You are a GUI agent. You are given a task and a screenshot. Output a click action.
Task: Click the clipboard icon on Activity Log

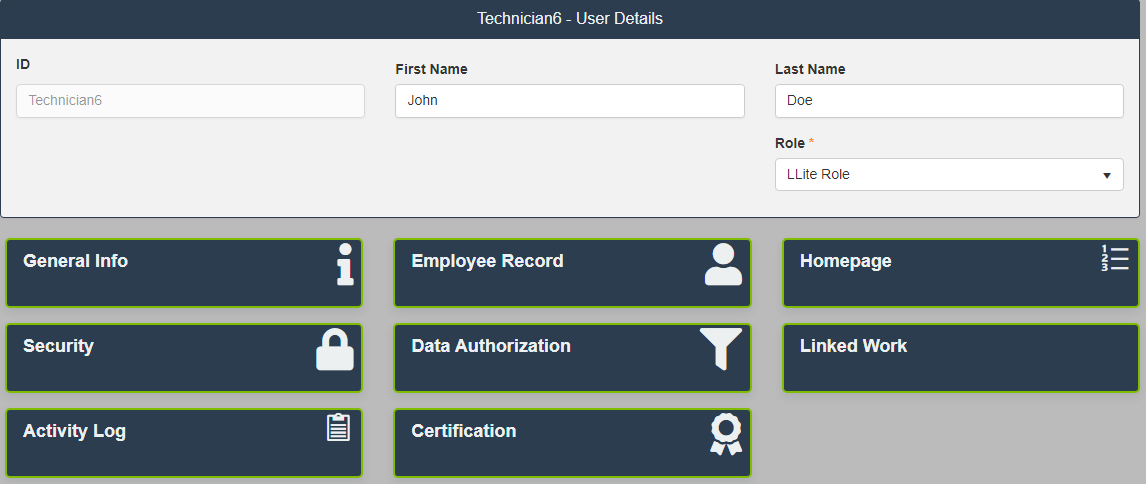(x=339, y=427)
